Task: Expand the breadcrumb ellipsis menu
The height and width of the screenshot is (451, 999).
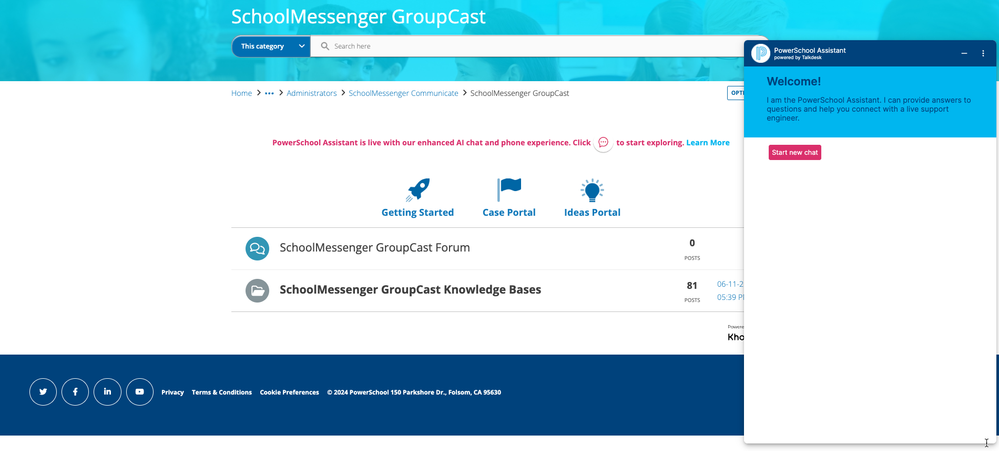Action: (269, 93)
